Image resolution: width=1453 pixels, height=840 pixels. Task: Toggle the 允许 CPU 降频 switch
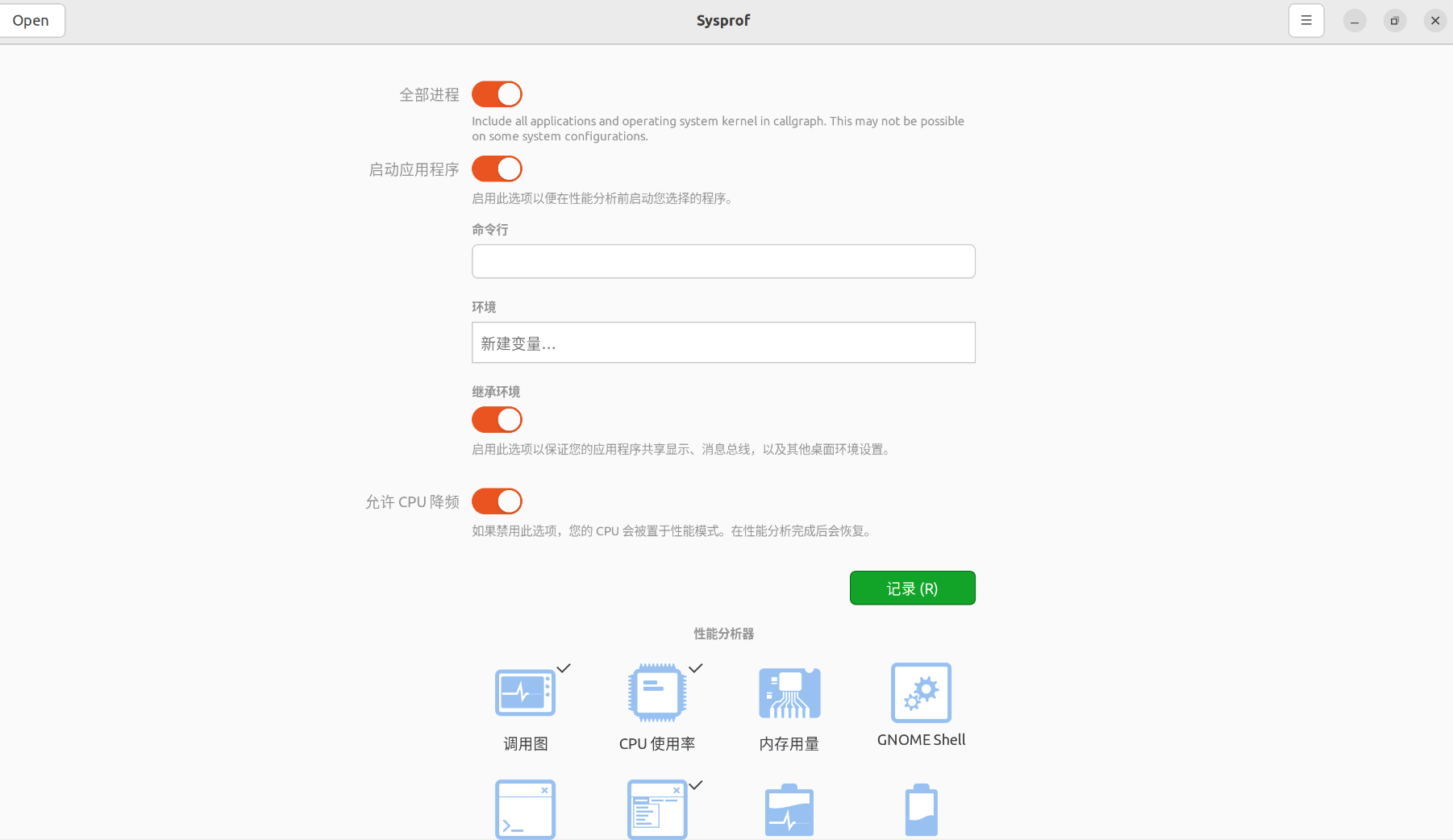497,501
